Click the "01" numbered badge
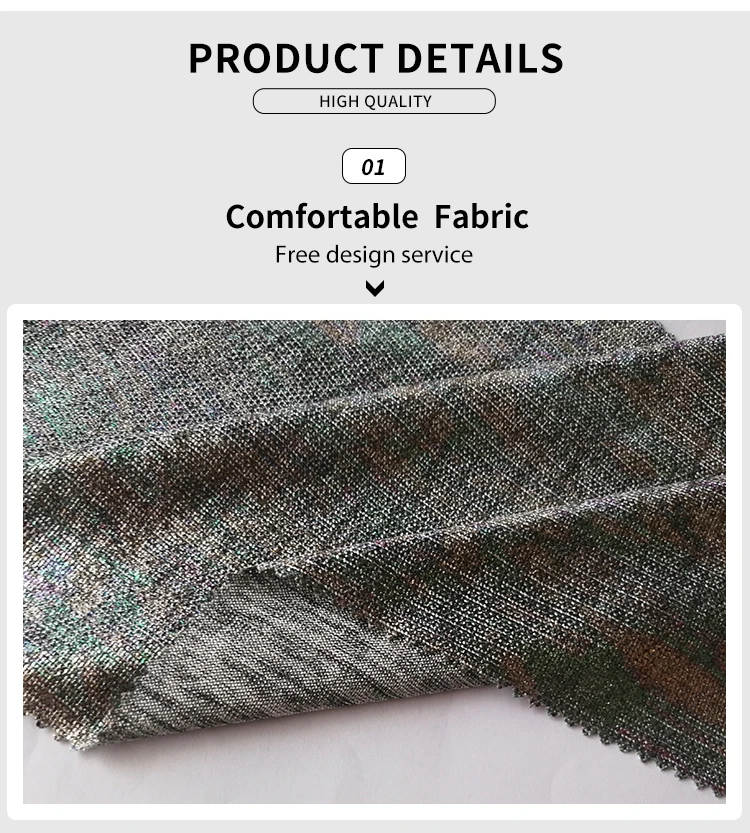 (x=373, y=166)
